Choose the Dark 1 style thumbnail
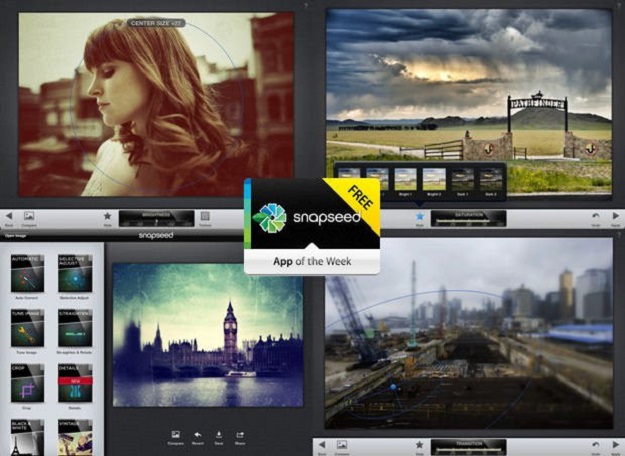Image resolution: width=625 pixels, height=456 pixels. tap(462, 181)
